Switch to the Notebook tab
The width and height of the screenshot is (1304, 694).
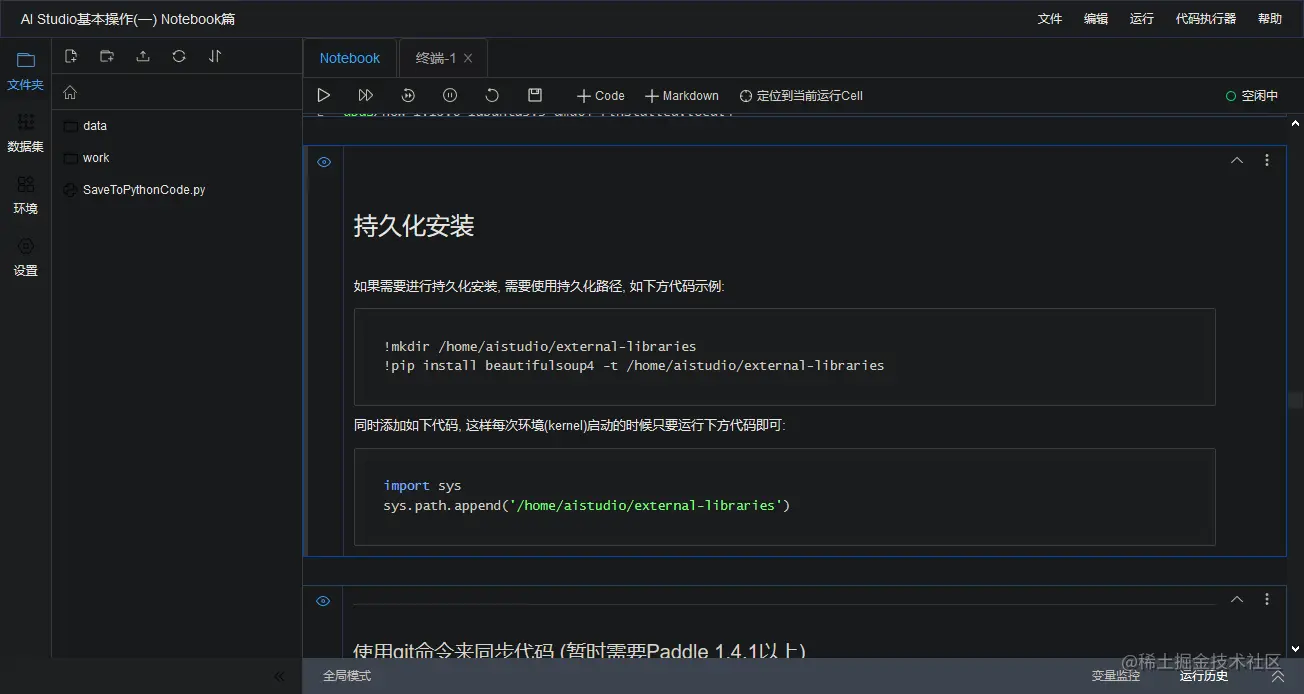pyautogui.click(x=350, y=58)
